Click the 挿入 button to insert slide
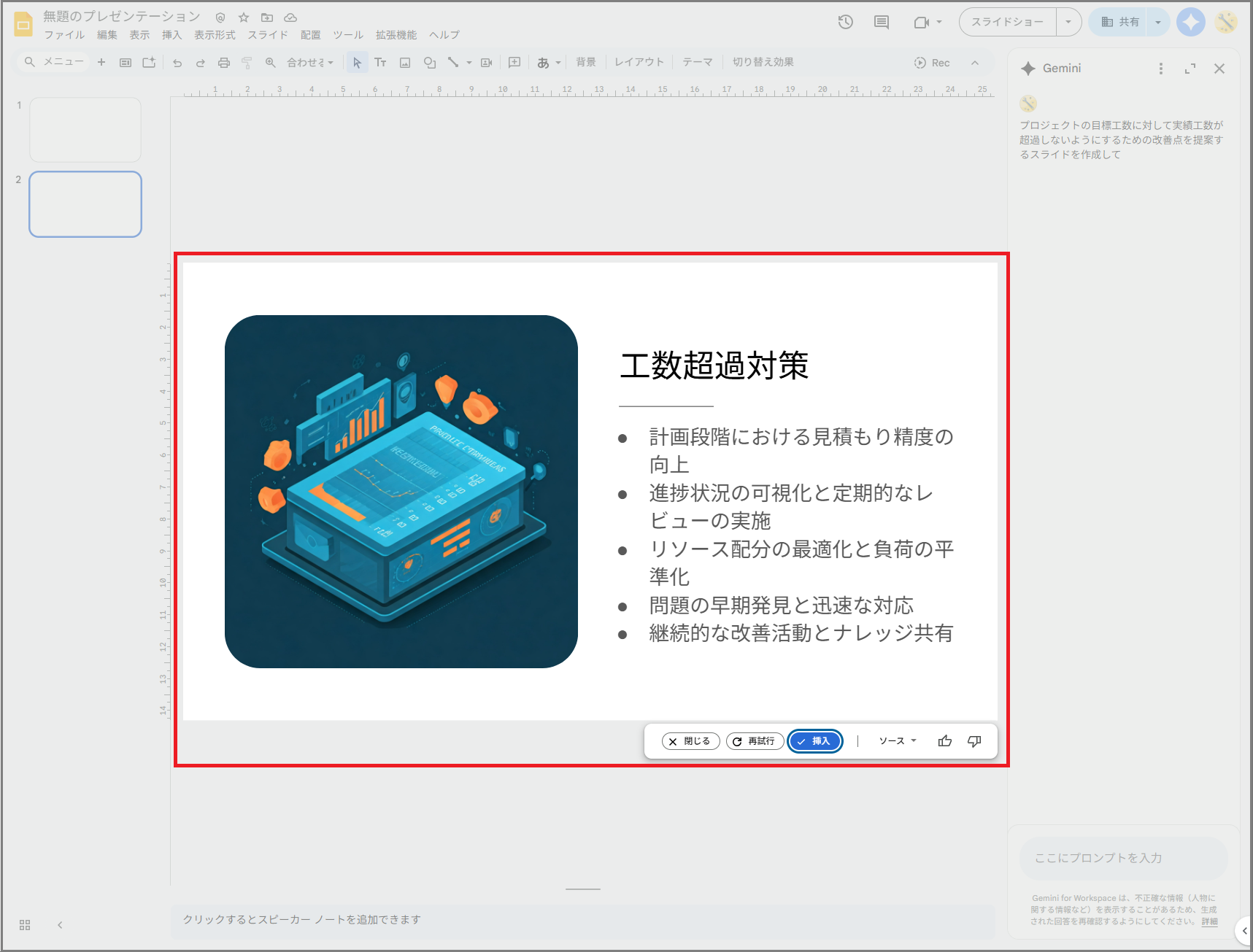The image size is (1253, 952). (x=815, y=741)
